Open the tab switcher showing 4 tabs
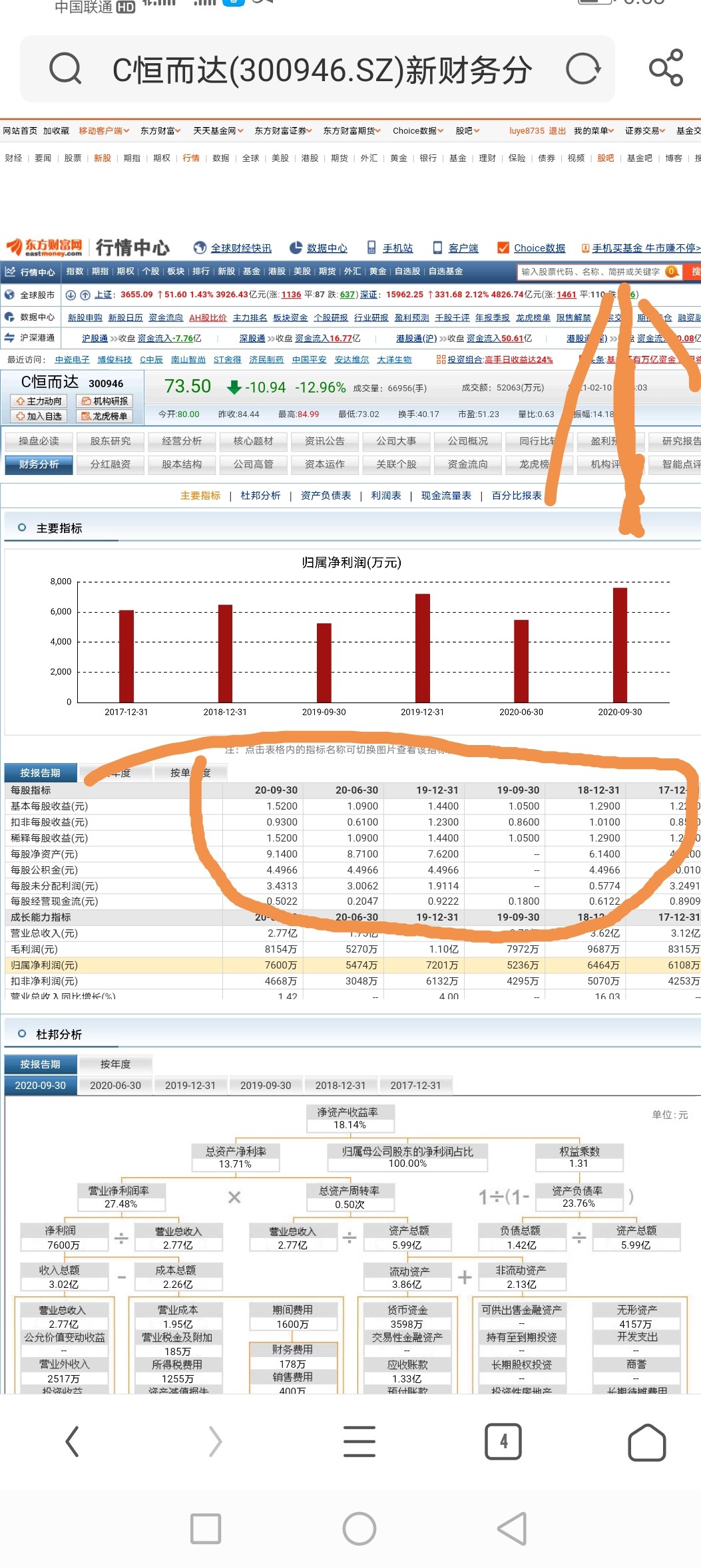The image size is (701, 1568). click(x=503, y=1442)
